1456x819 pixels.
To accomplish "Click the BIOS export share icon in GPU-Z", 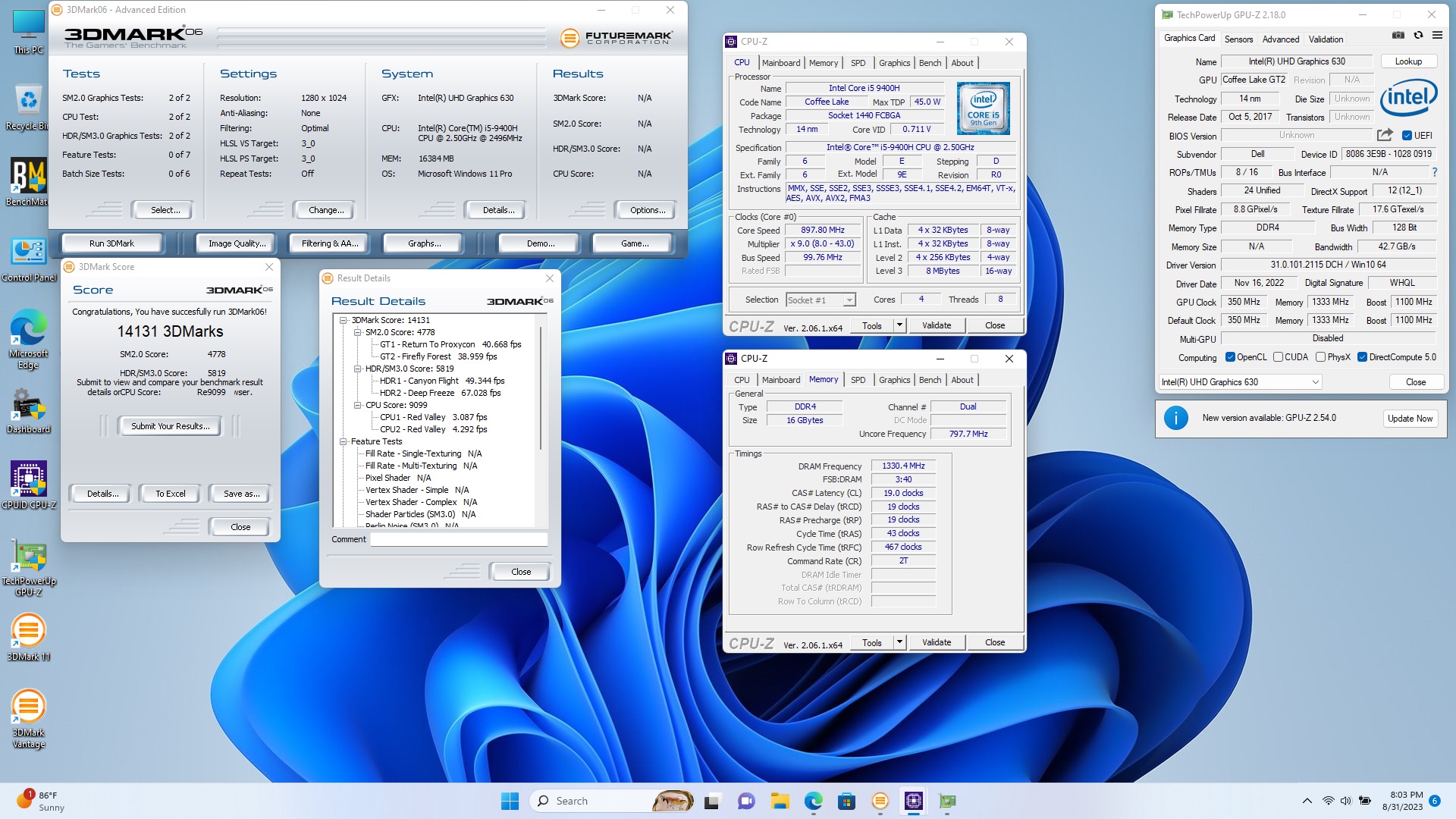I will pos(1385,135).
